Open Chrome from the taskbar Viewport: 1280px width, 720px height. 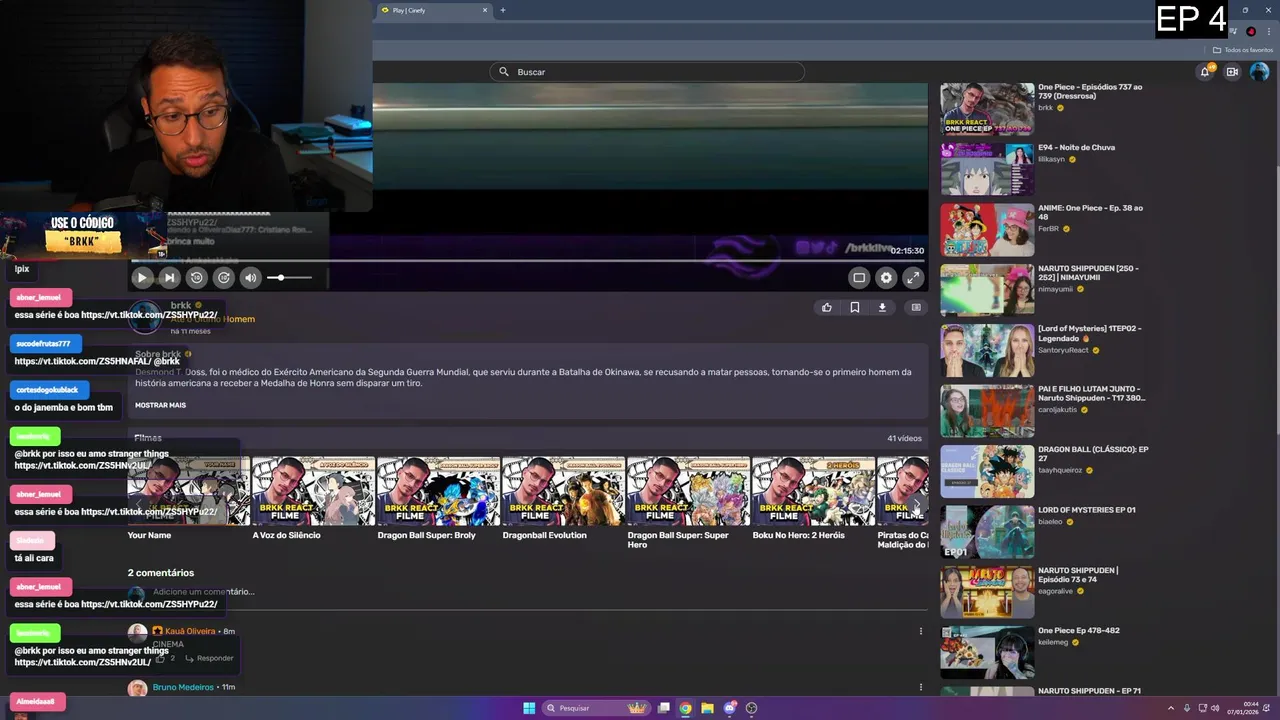685,708
